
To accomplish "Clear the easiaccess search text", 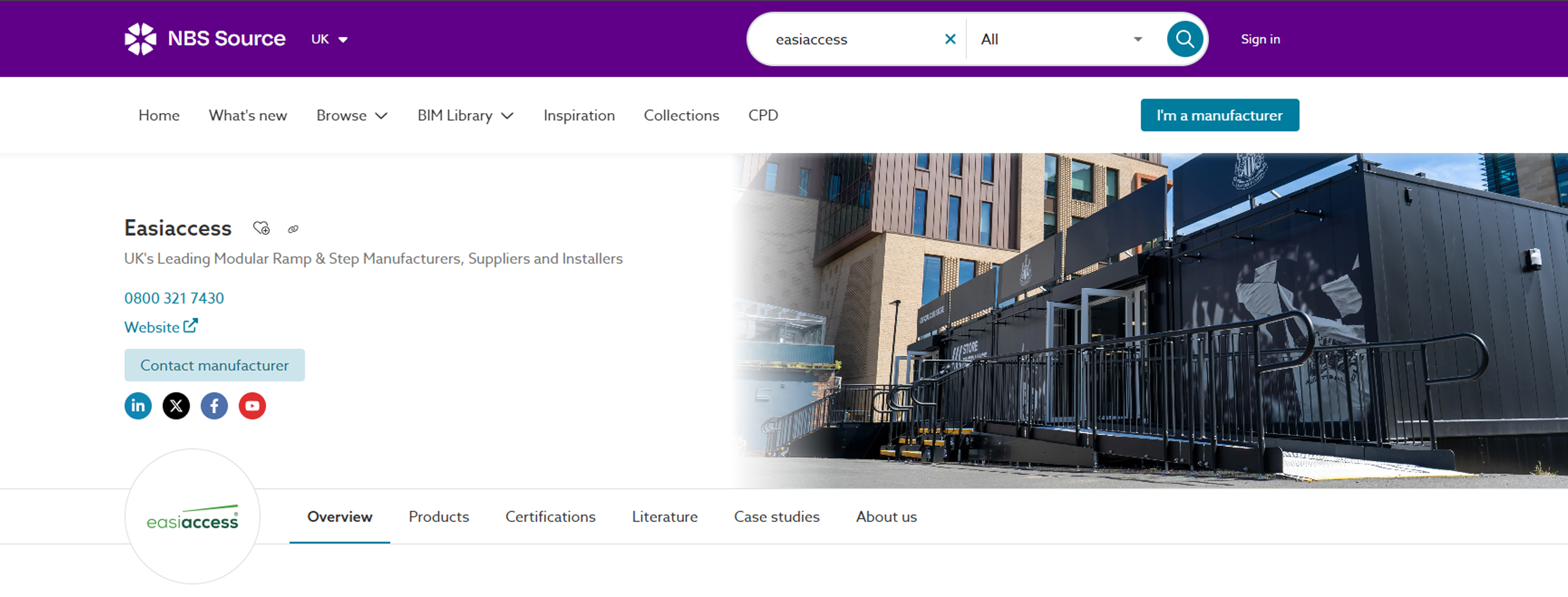I will 950,39.
